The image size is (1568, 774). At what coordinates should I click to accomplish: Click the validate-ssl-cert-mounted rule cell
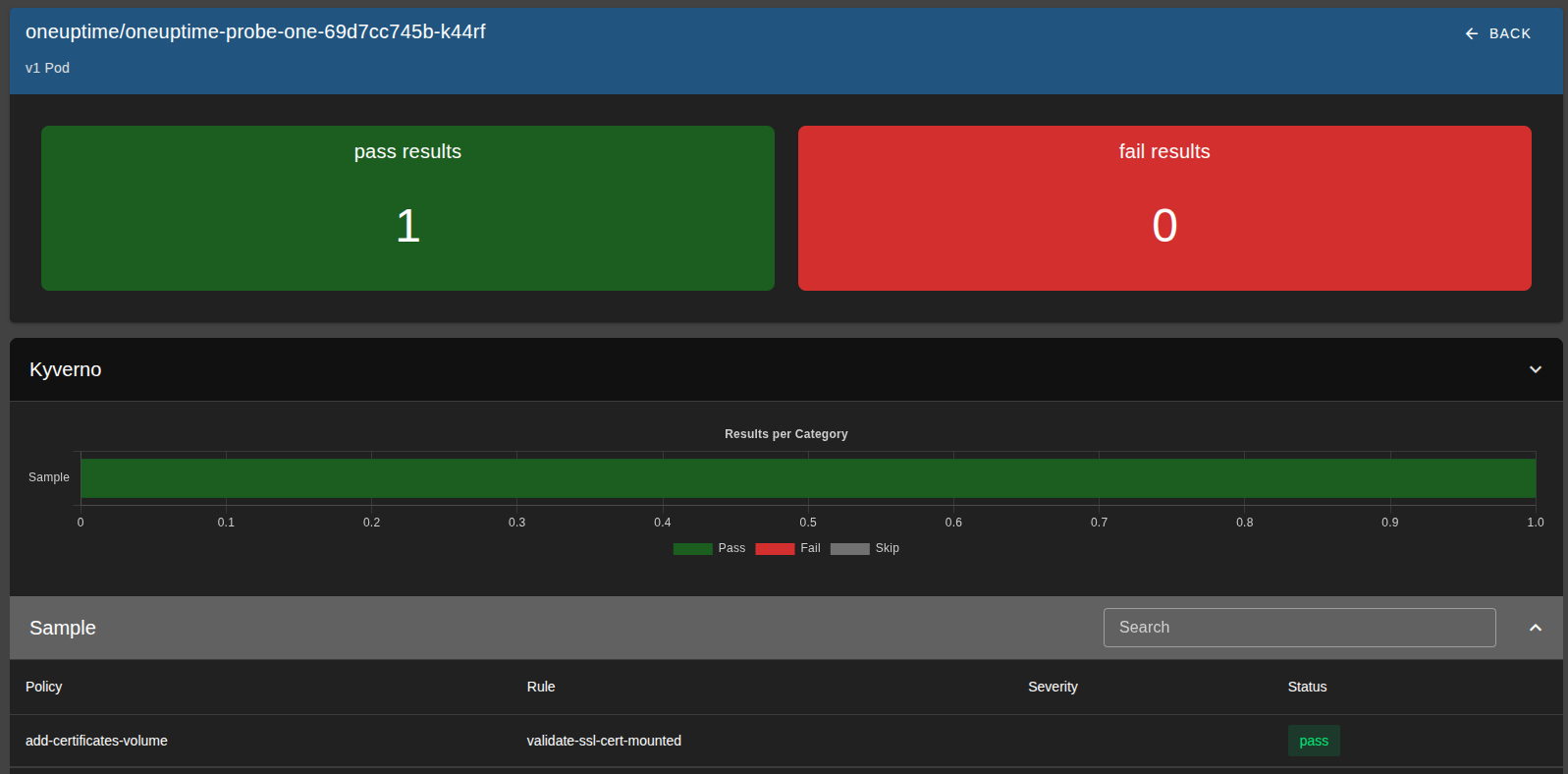pos(604,741)
